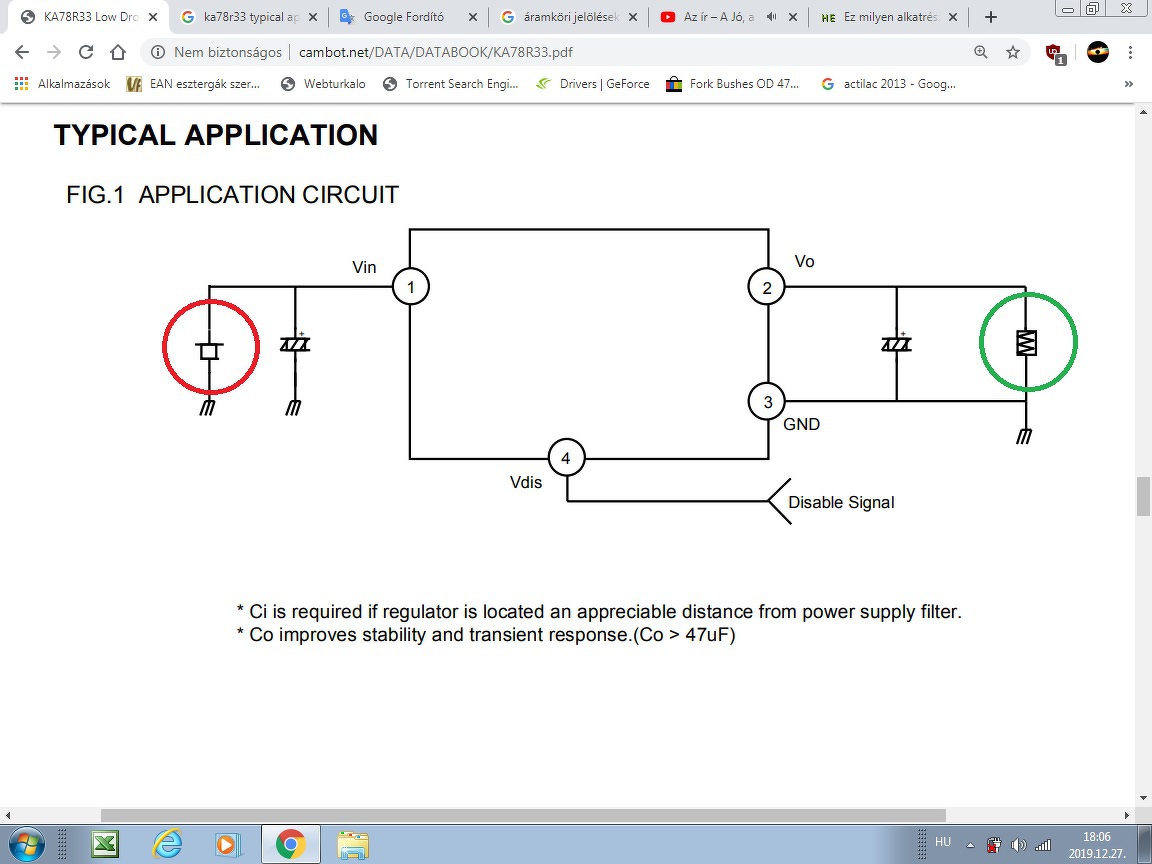Open the media player taskbar icon
Screen dimensions: 1152x864
point(228,844)
